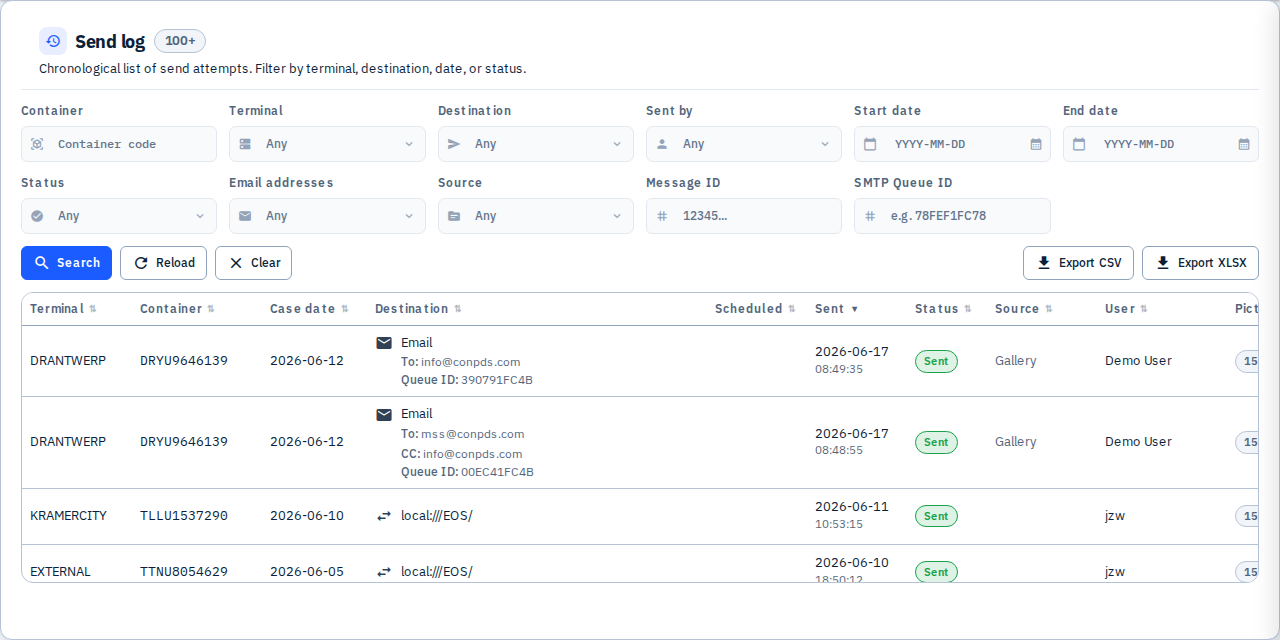Clear all filters
The height and width of the screenshot is (640, 1280).
pos(254,263)
